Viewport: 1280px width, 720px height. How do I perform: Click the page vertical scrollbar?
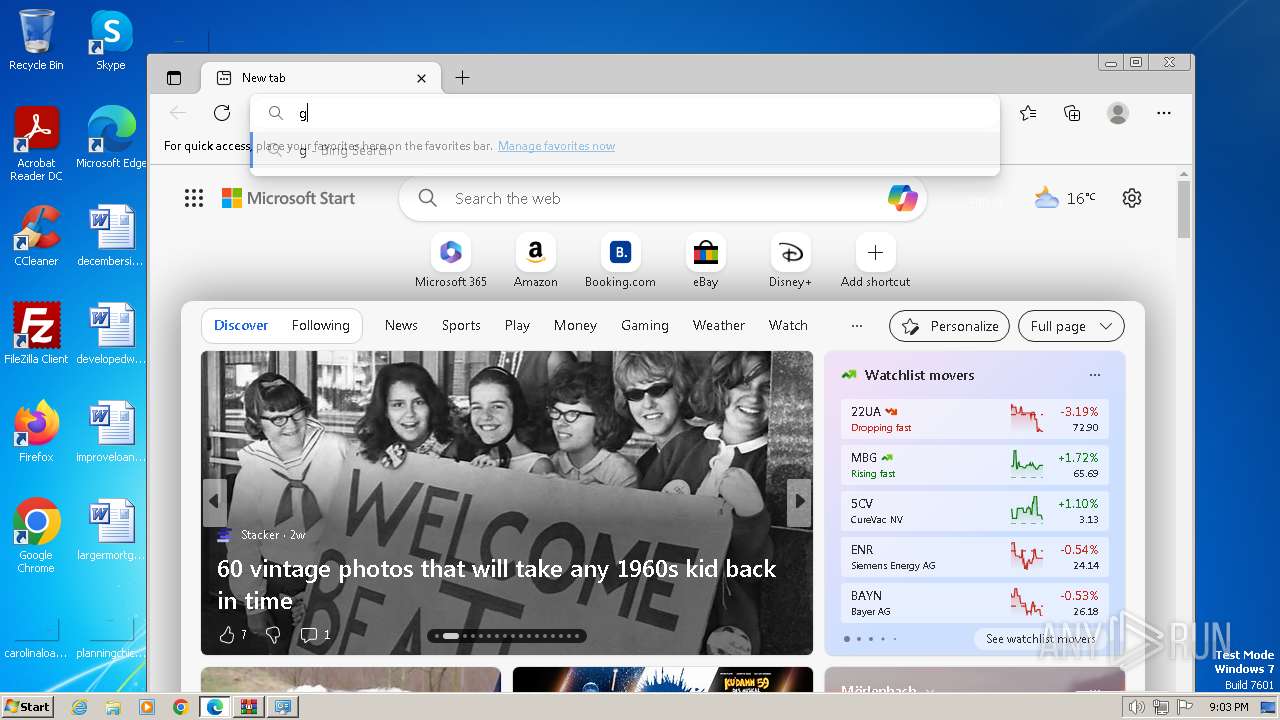(x=1184, y=209)
